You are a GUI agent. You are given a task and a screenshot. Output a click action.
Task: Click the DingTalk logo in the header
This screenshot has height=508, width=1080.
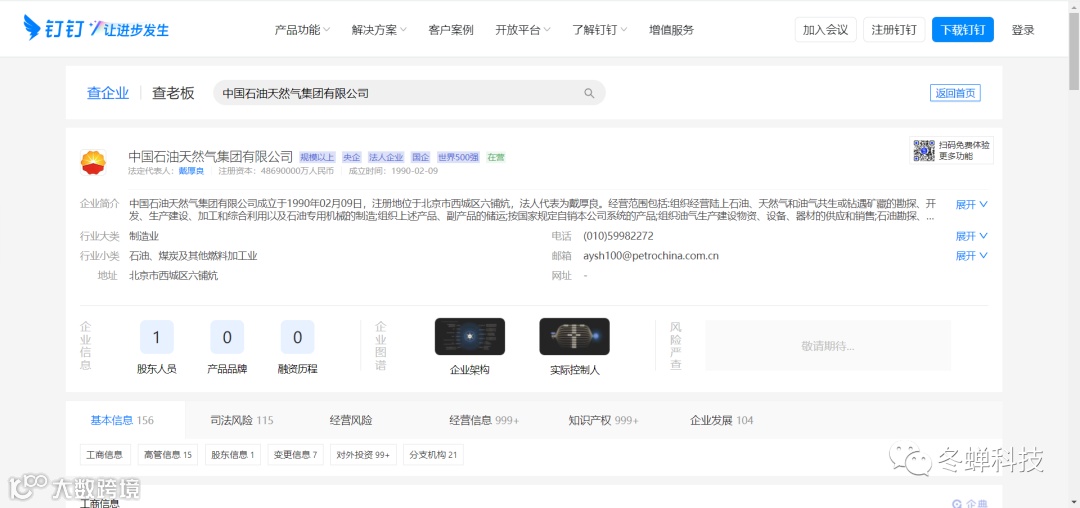pos(96,28)
